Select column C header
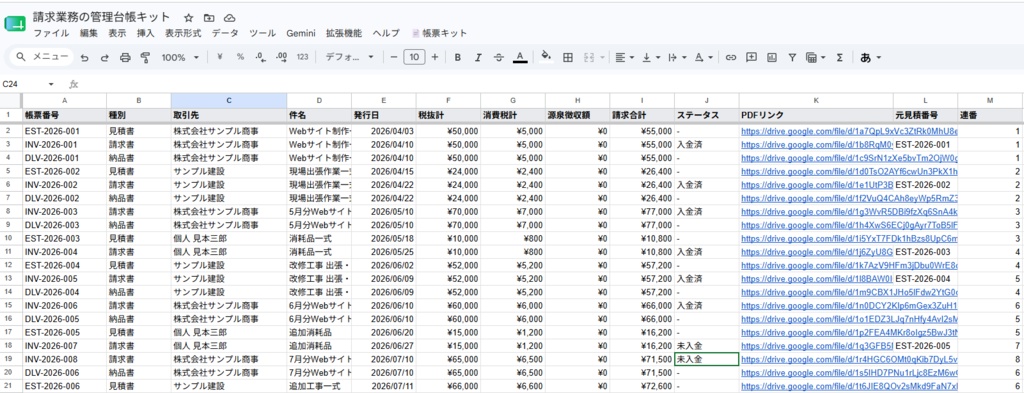This screenshot has width=1024, height=393. 229,101
